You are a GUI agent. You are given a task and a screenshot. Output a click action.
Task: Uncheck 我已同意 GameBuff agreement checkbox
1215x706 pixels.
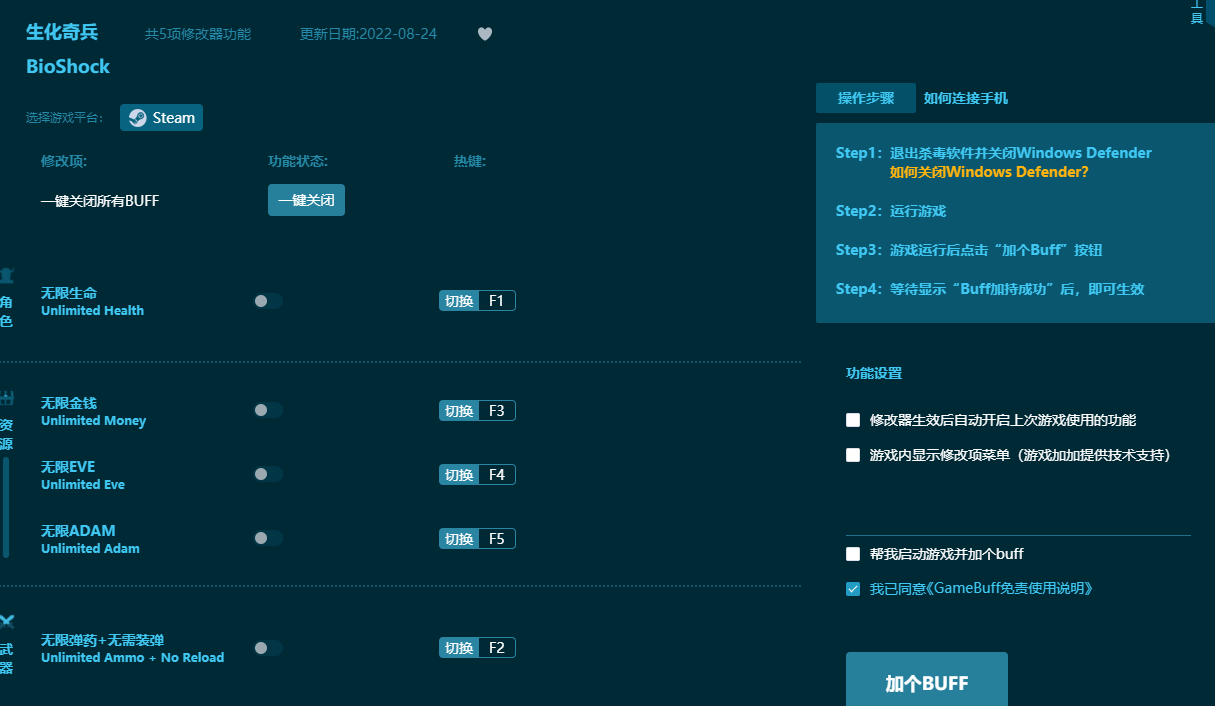[x=853, y=589]
